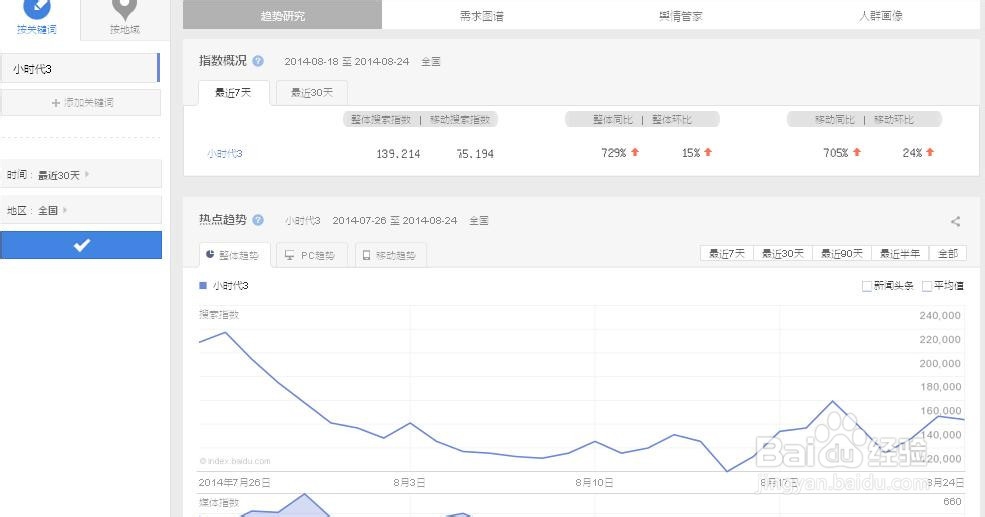
Task: Expand the 地区 全国 dropdown
Action: [80, 210]
